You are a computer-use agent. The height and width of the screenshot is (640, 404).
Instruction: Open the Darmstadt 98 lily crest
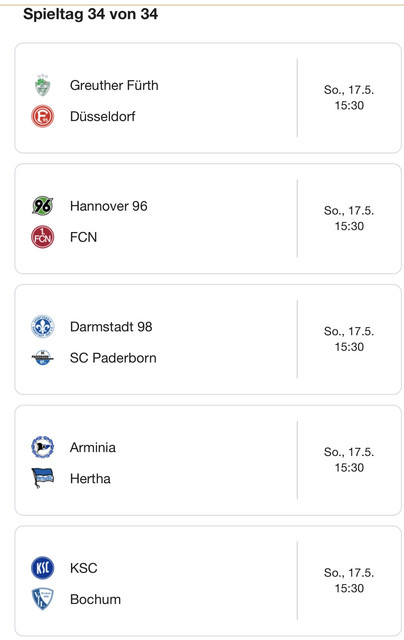[42, 327]
